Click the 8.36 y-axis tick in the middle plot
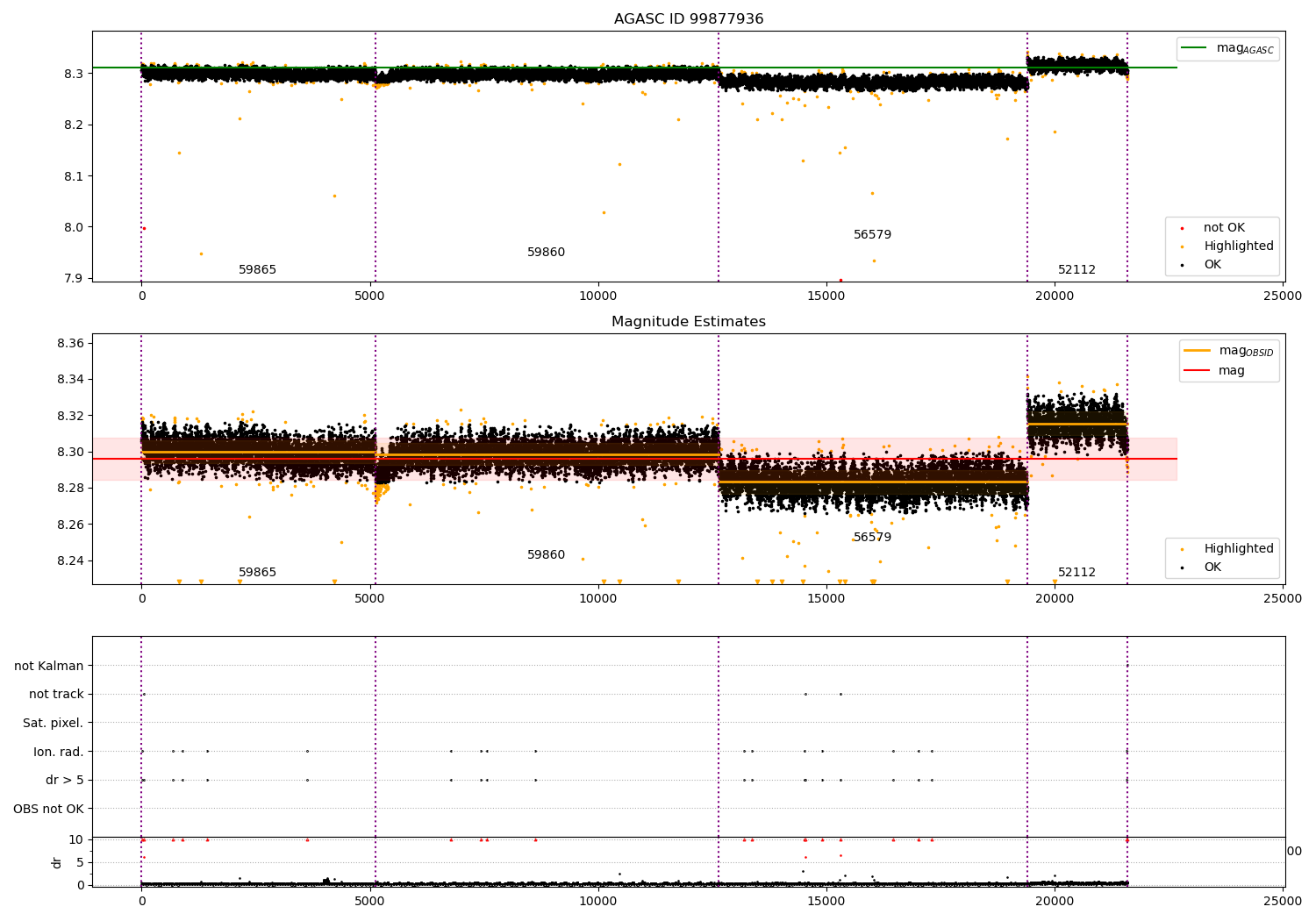1316x921 pixels. (x=70, y=343)
